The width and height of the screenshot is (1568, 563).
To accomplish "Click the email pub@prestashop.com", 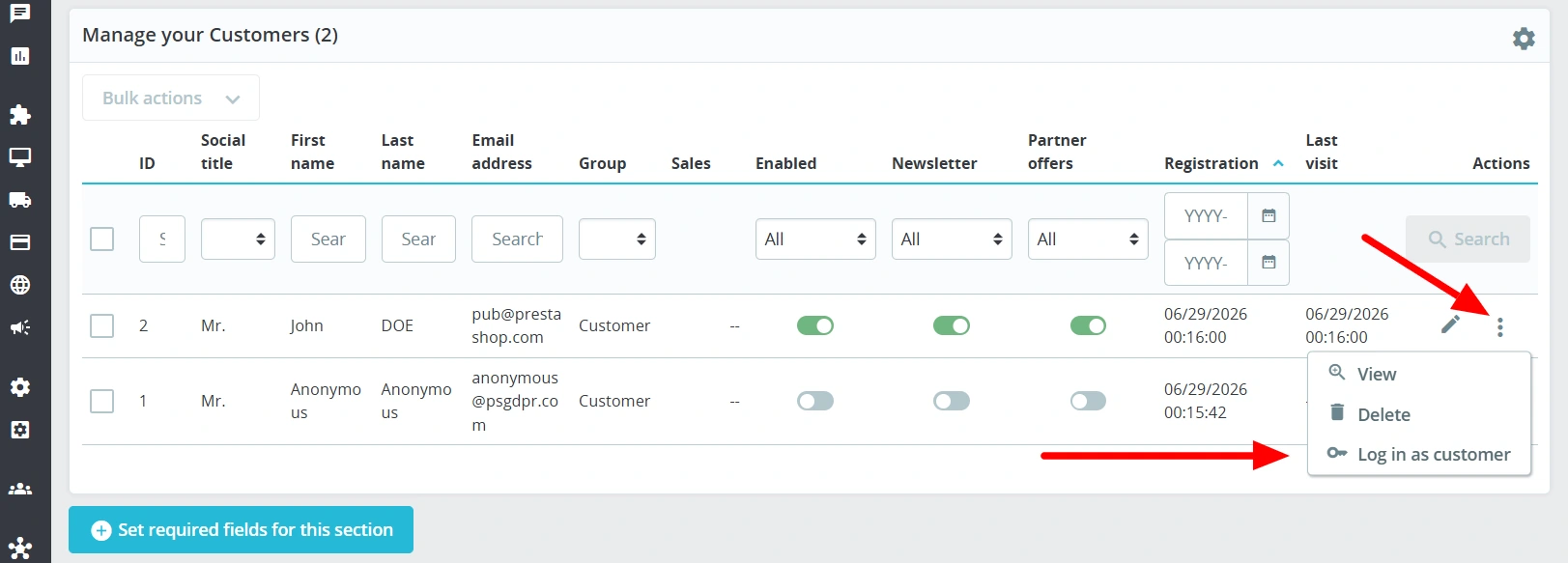I will tap(516, 325).
